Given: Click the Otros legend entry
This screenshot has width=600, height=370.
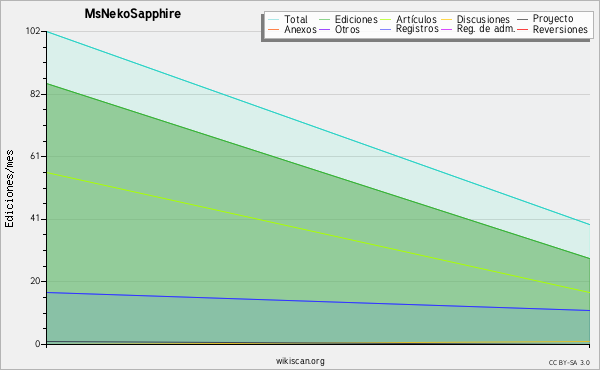Looking at the screenshot, I should click(339, 29).
